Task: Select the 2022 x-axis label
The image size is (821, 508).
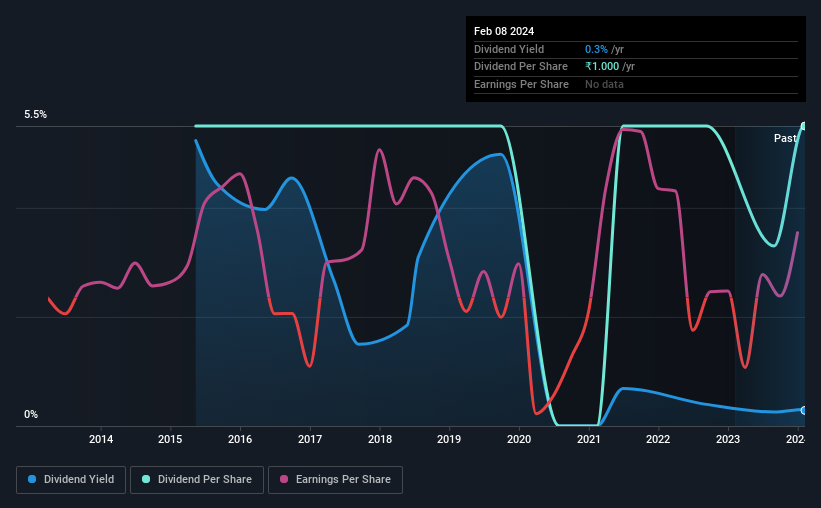Action: click(658, 439)
